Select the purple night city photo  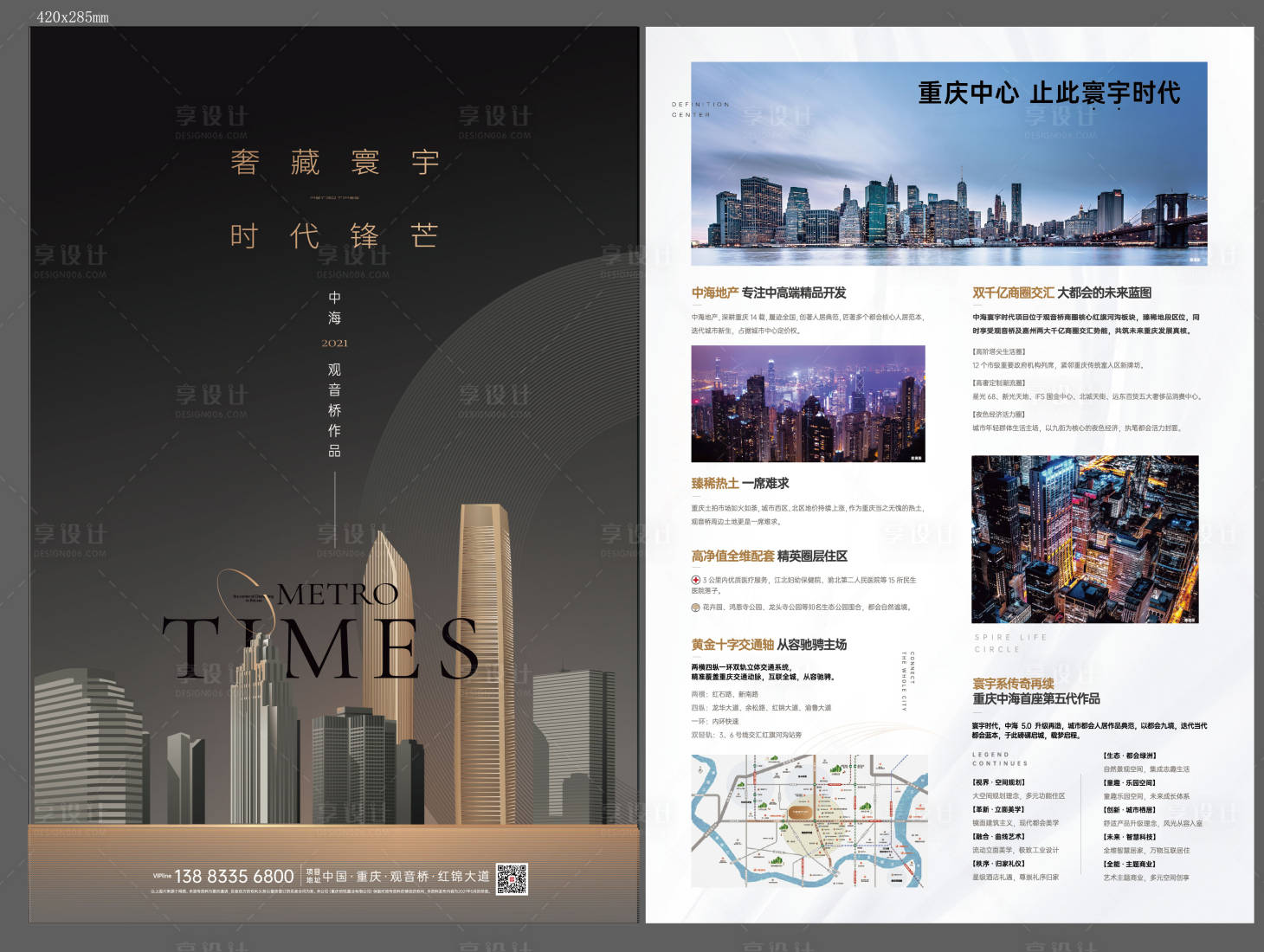click(x=808, y=403)
